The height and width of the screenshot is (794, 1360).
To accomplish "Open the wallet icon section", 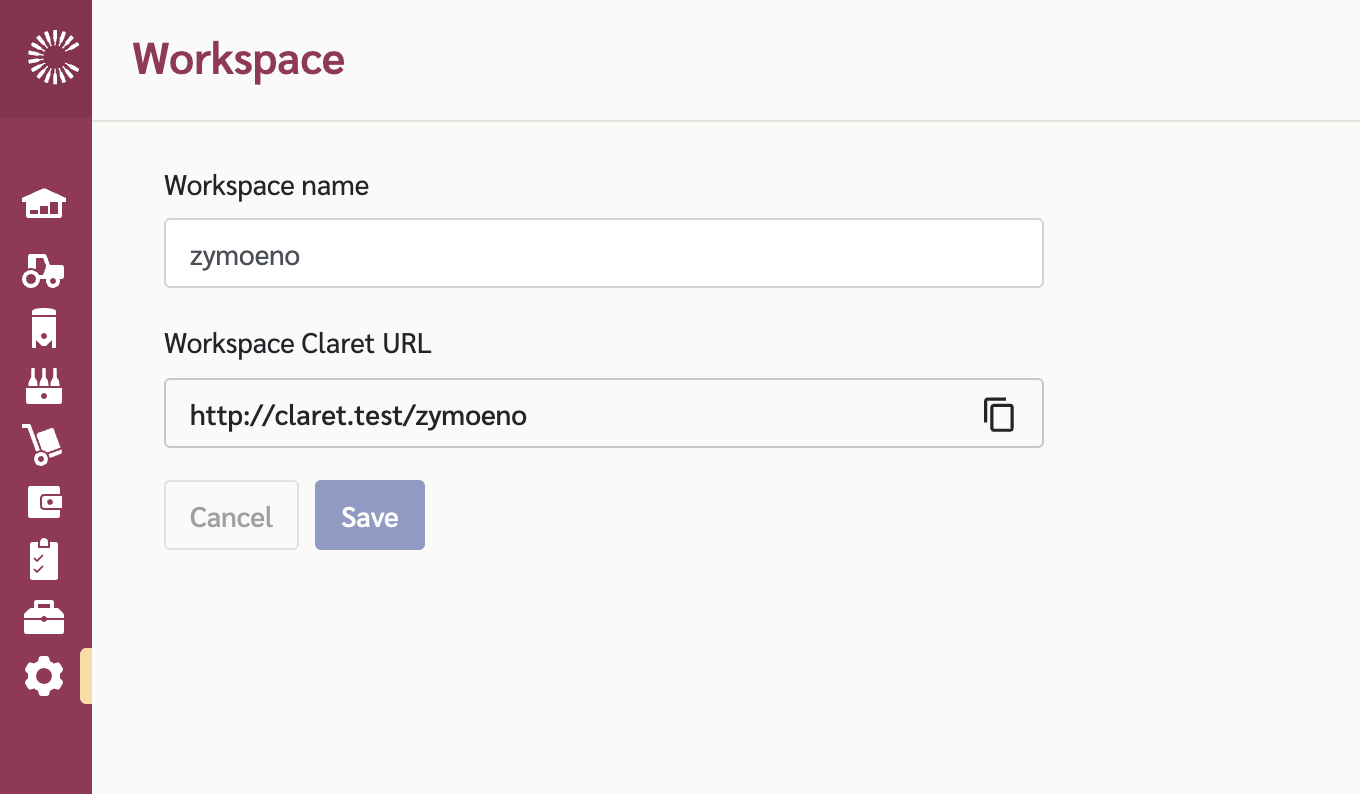I will click(x=44, y=502).
